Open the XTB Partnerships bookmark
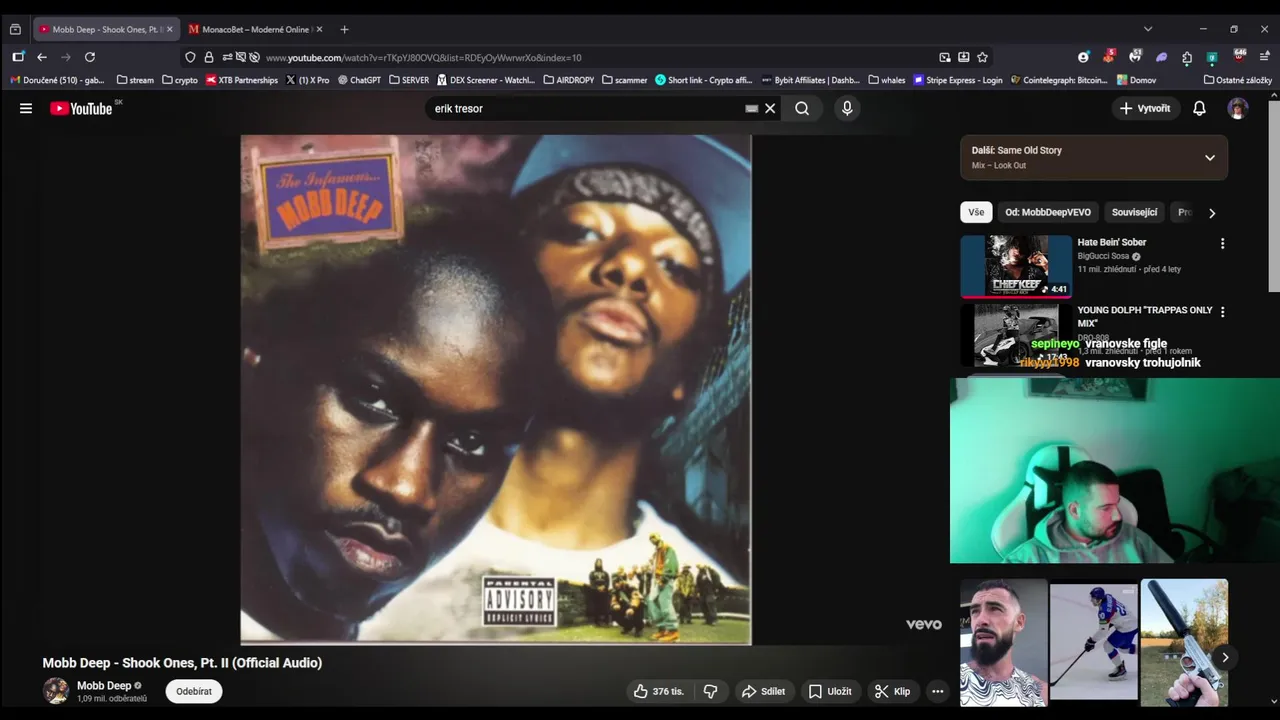The width and height of the screenshot is (1280, 720). (242, 80)
